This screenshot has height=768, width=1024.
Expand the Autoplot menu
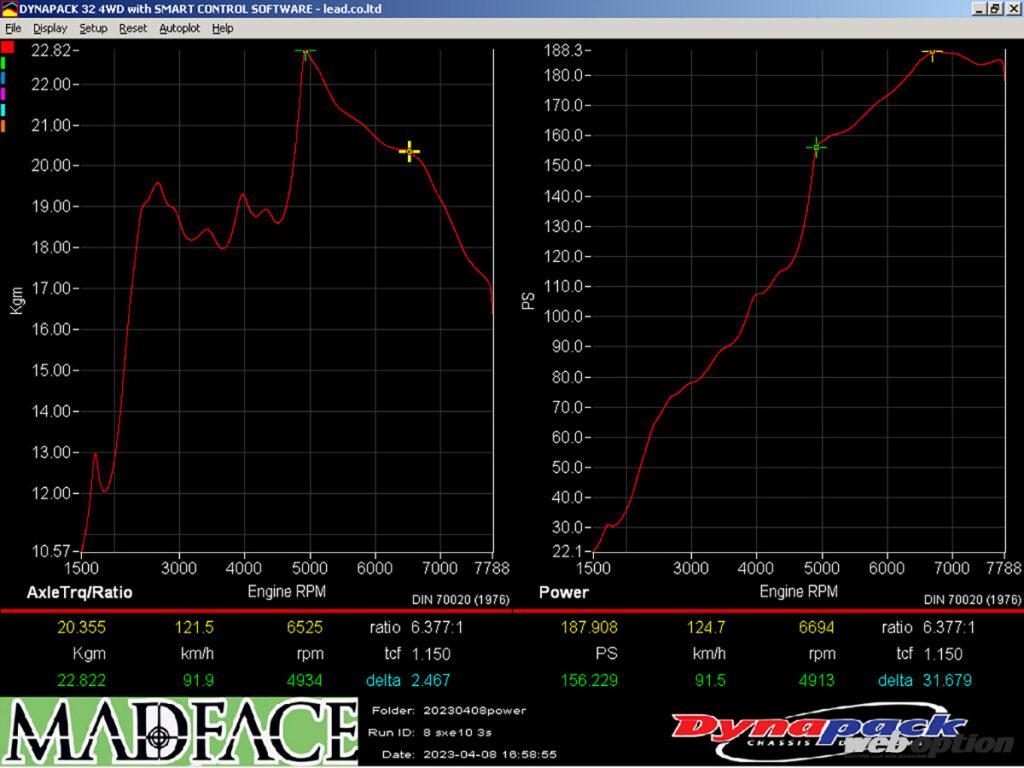pyautogui.click(x=179, y=28)
